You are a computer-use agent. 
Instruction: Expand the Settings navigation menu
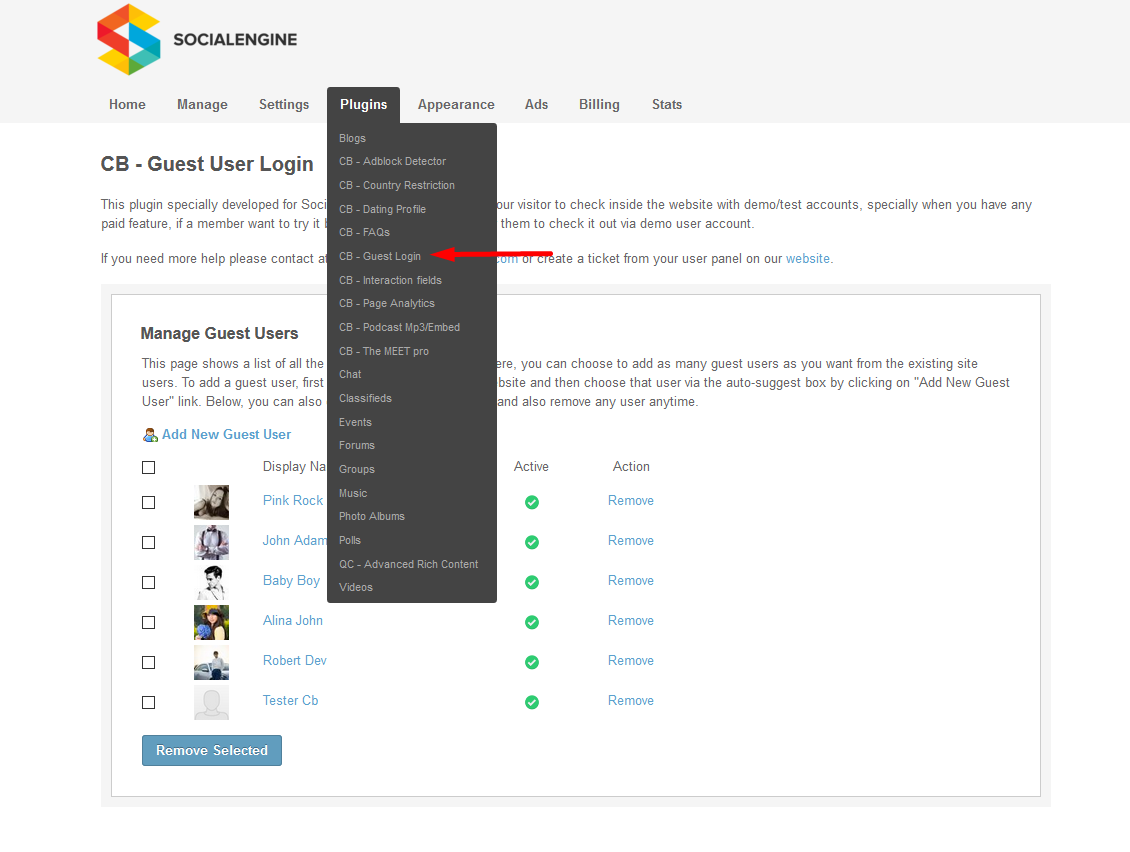click(284, 105)
